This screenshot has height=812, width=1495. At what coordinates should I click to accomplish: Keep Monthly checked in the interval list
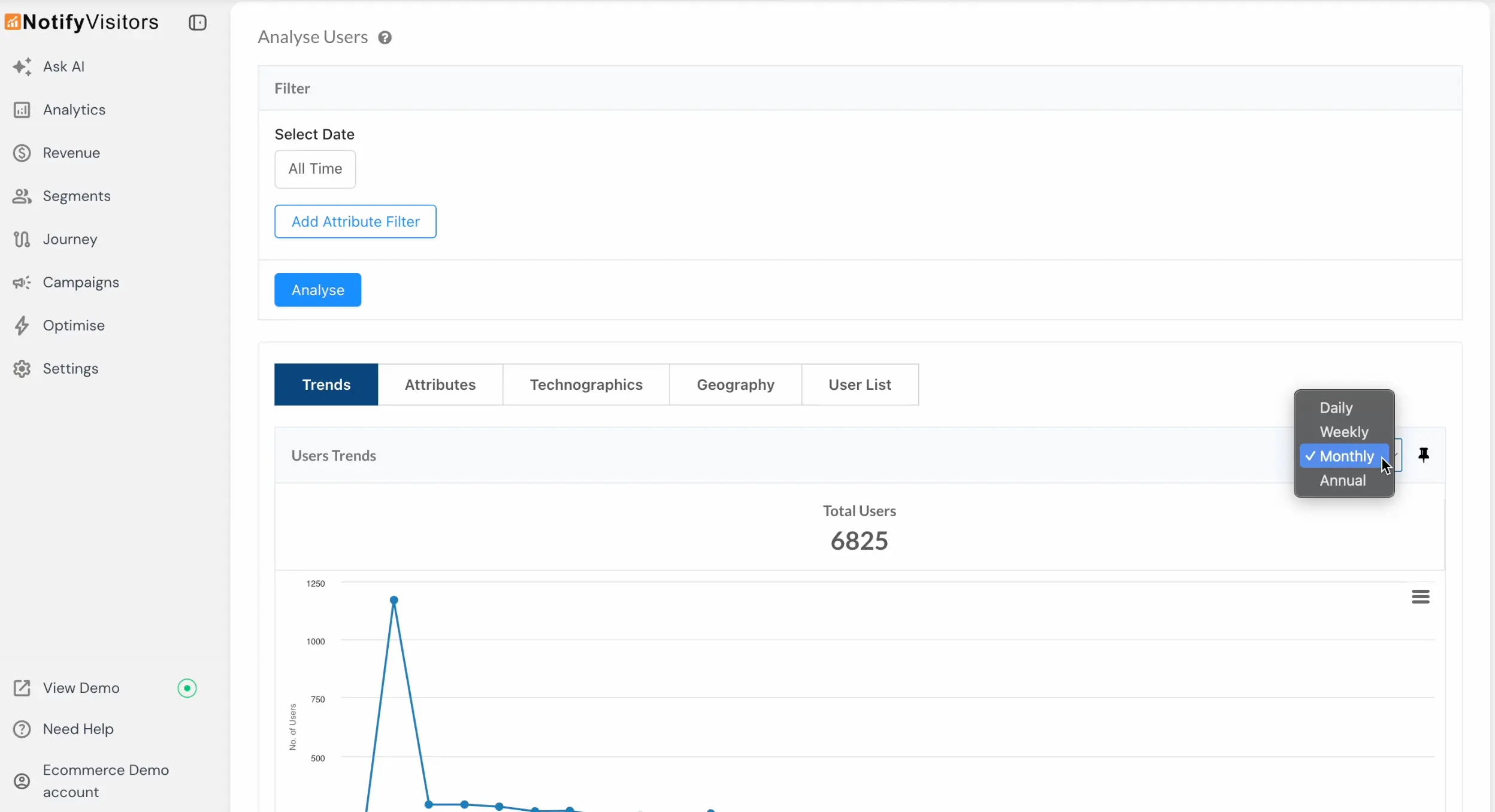pos(1346,456)
